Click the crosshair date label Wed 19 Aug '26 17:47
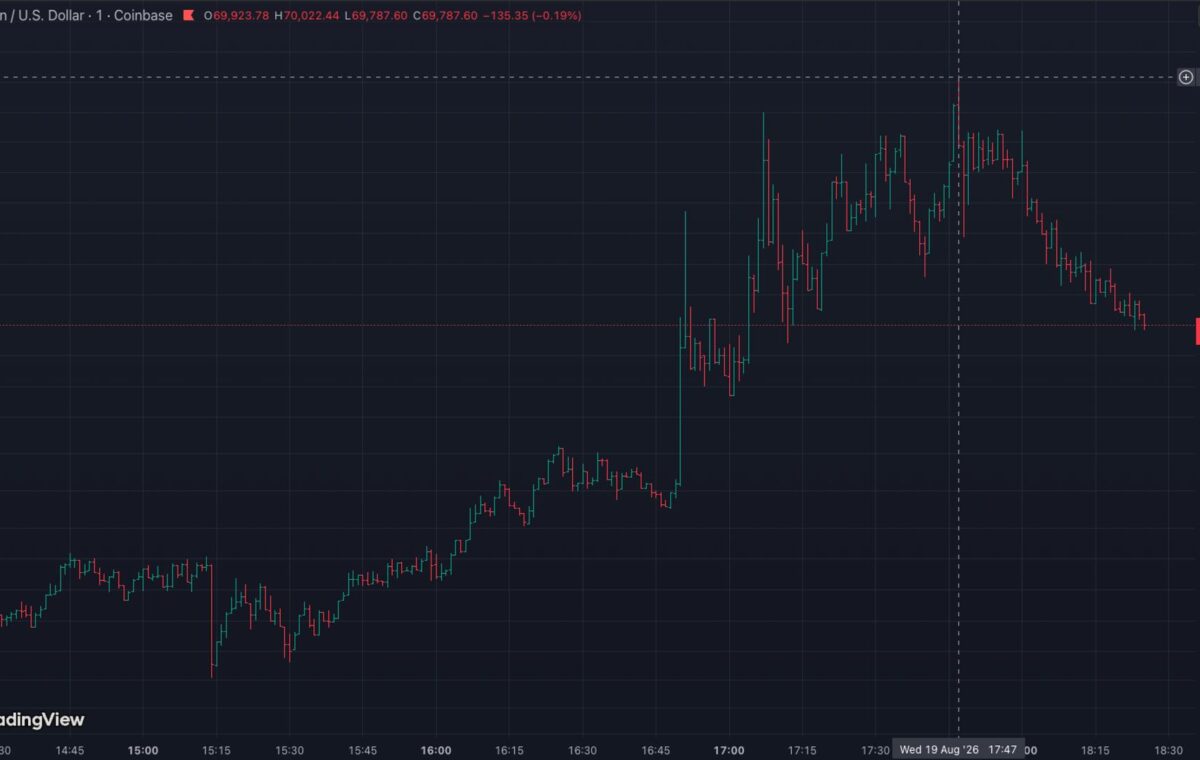 coord(959,749)
